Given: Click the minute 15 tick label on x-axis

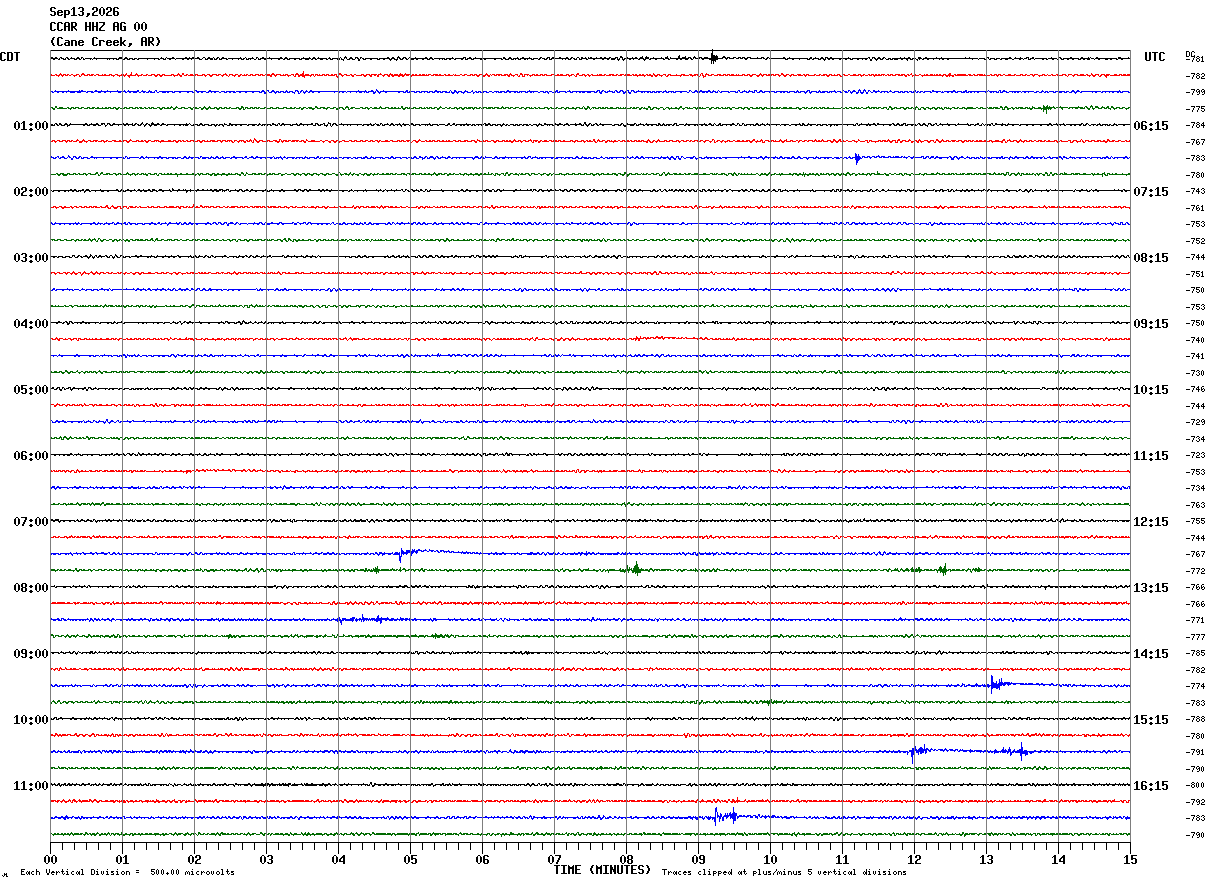Looking at the screenshot, I should [x=1129, y=859].
